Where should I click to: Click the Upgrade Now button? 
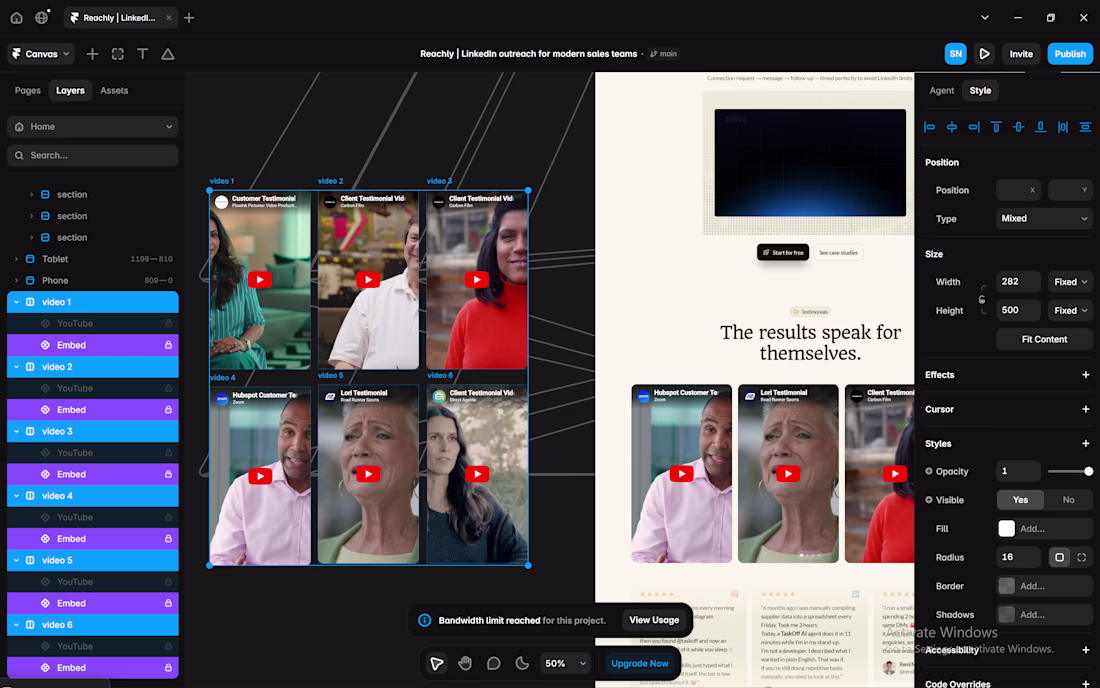(x=640, y=663)
